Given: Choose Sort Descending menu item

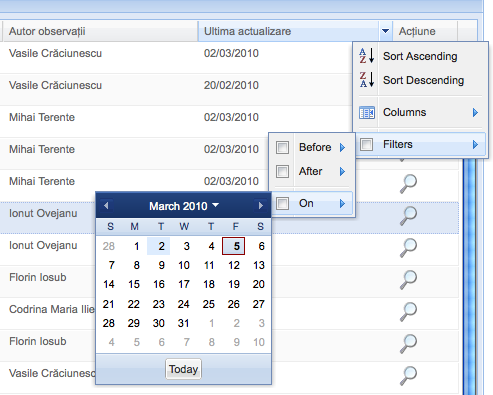Looking at the screenshot, I should pyautogui.click(x=420, y=80).
